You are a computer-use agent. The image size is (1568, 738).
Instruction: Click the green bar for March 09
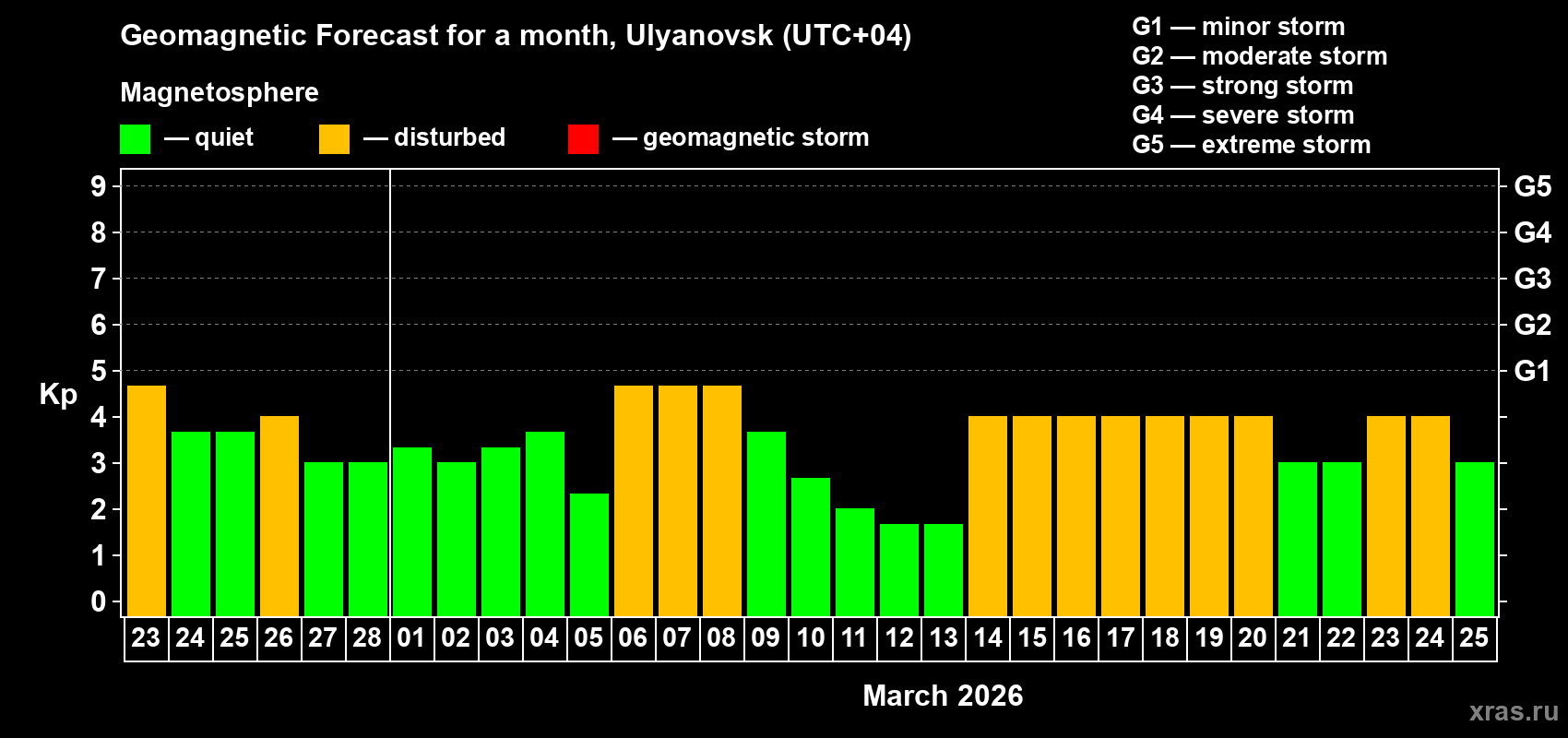(766, 524)
